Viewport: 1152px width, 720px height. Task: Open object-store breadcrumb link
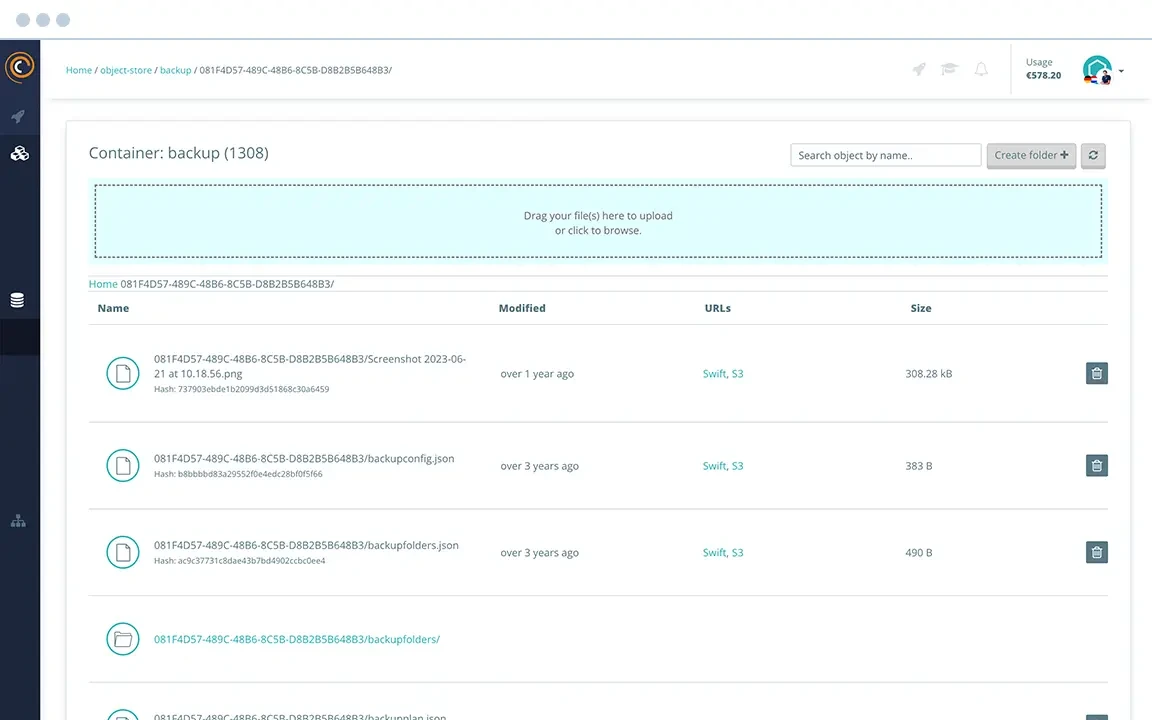click(x=126, y=71)
